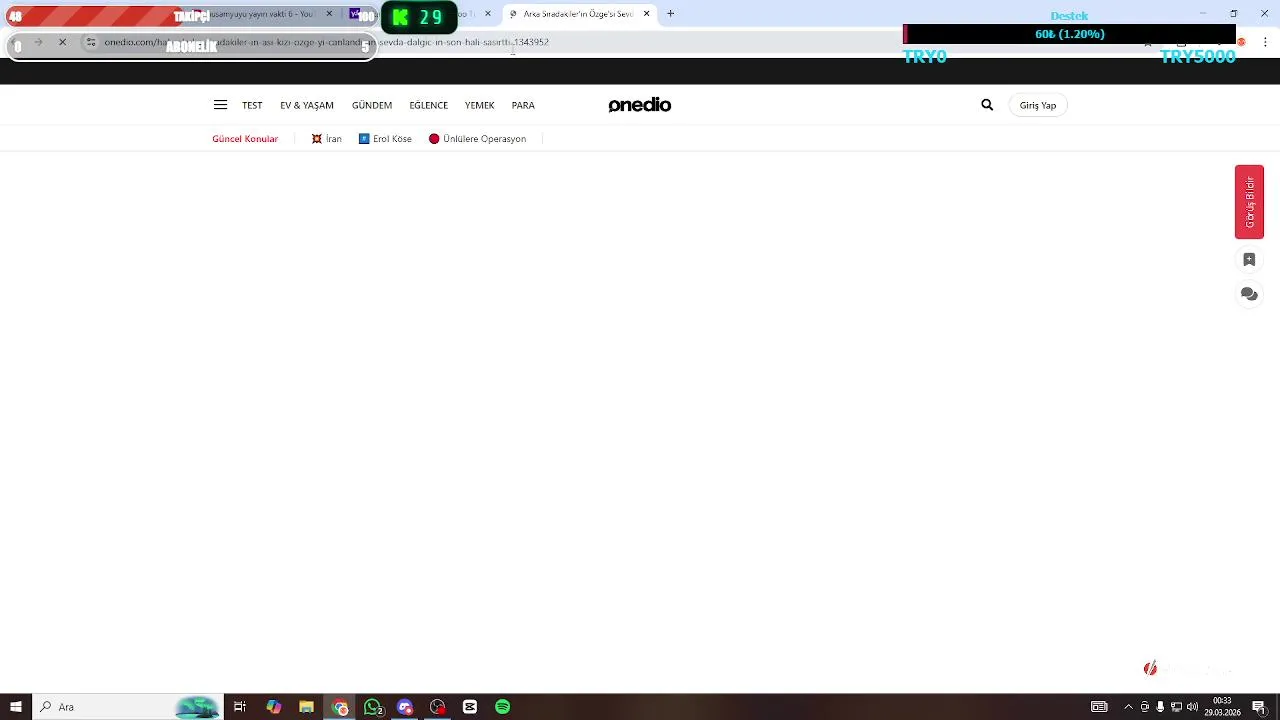The width and height of the screenshot is (1280, 720).
Task: Open Spotify from the taskbar
Action: click(503, 707)
